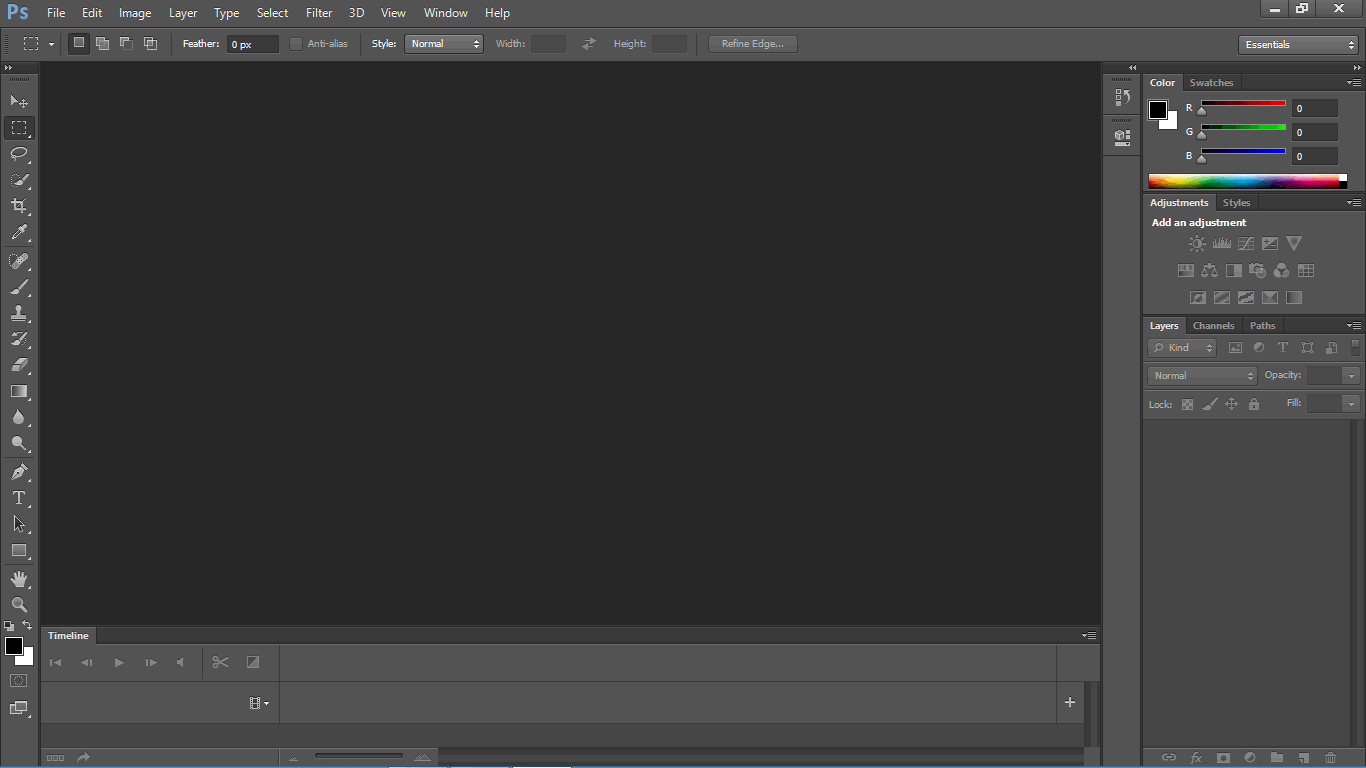Switch to the Channels tab

1213,325
